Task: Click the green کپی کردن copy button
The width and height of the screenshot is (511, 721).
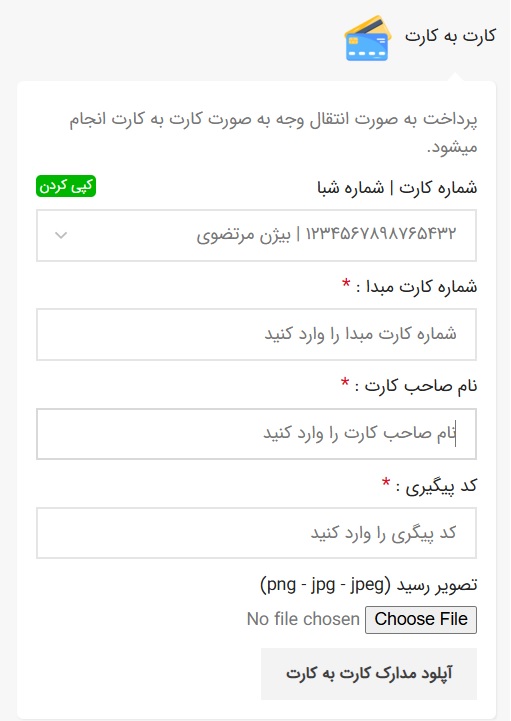Action: [66, 186]
